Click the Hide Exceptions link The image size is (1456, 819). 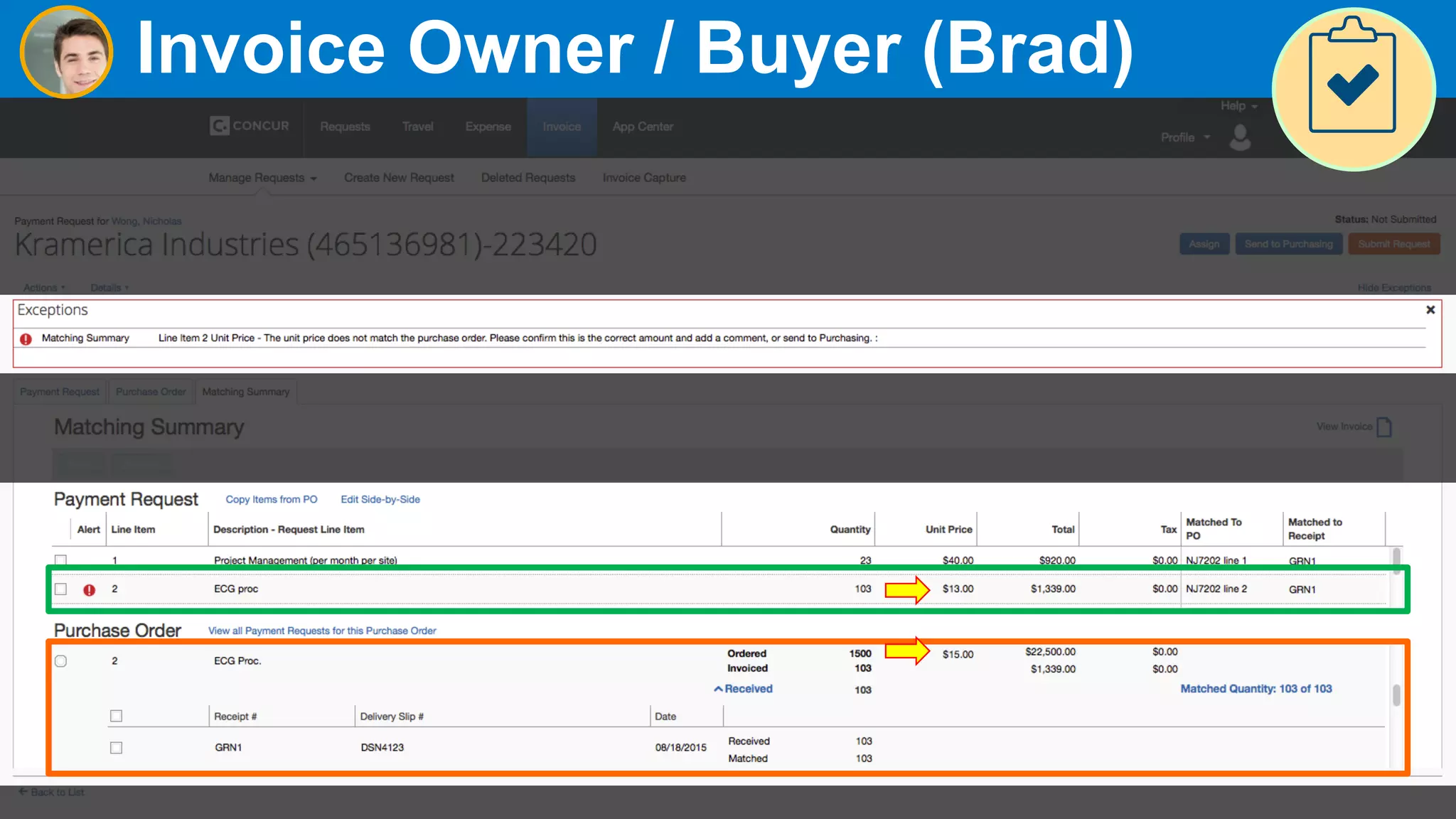pyautogui.click(x=1394, y=288)
